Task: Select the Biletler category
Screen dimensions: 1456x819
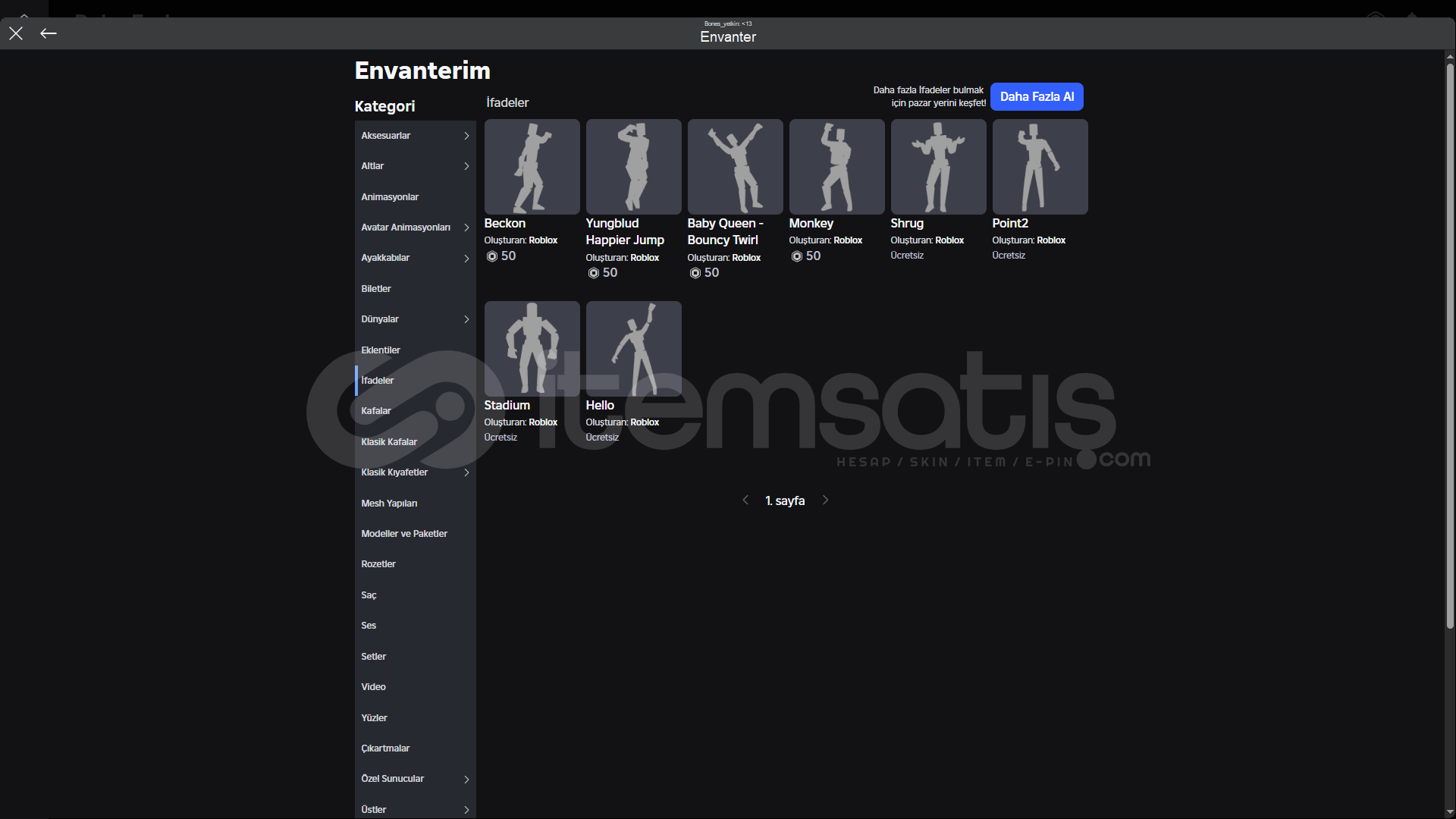Action: [x=416, y=289]
